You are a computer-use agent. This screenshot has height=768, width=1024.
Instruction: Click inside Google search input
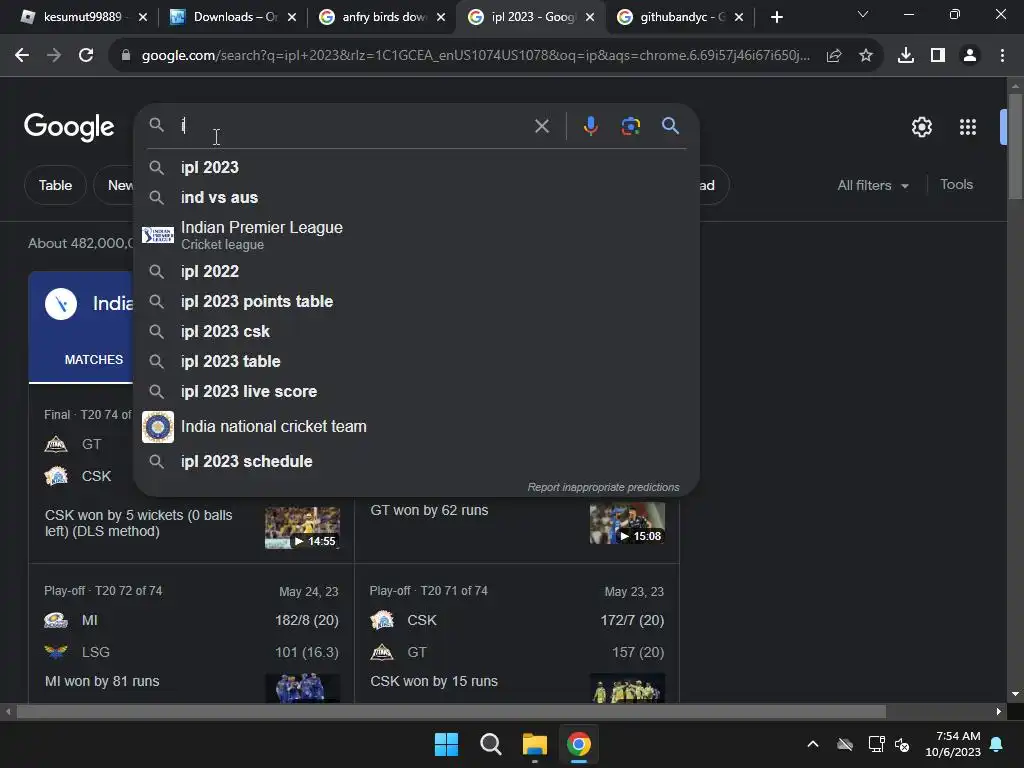353,125
